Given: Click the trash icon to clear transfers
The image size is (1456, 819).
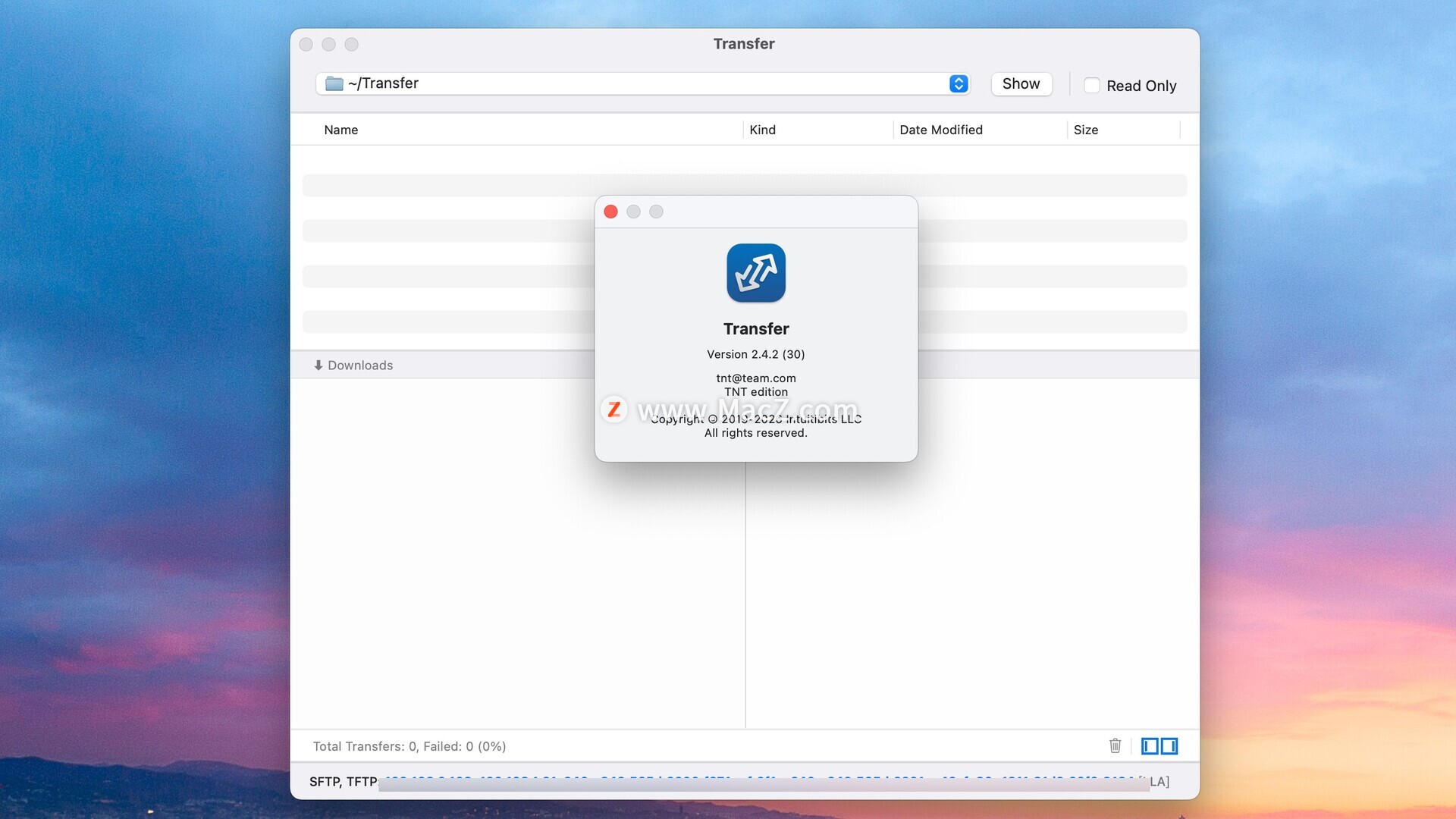Looking at the screenshot, I should (x=1115, y=746).
